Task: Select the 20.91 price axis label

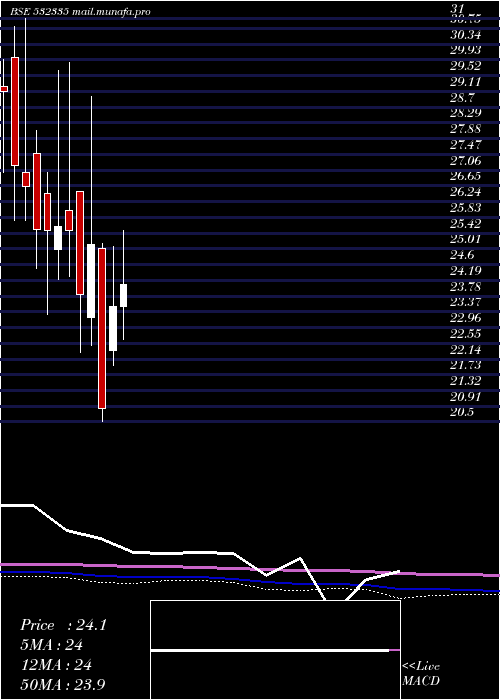Action: tap(465, 397)
